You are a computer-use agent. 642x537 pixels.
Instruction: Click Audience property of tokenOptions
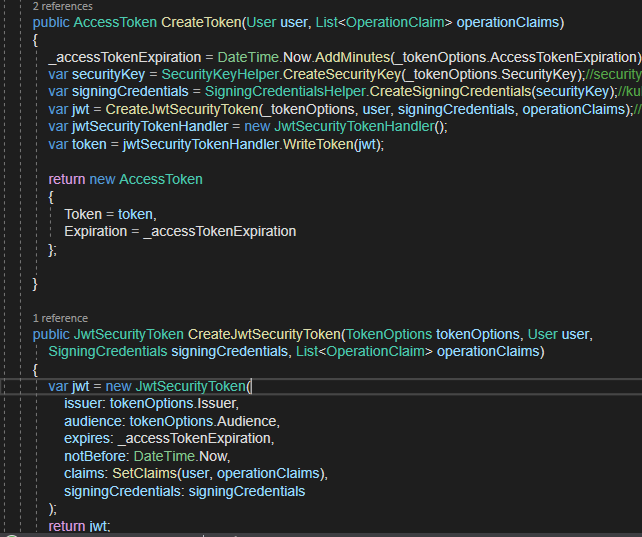pyautogui.click(x=246, y=422)
